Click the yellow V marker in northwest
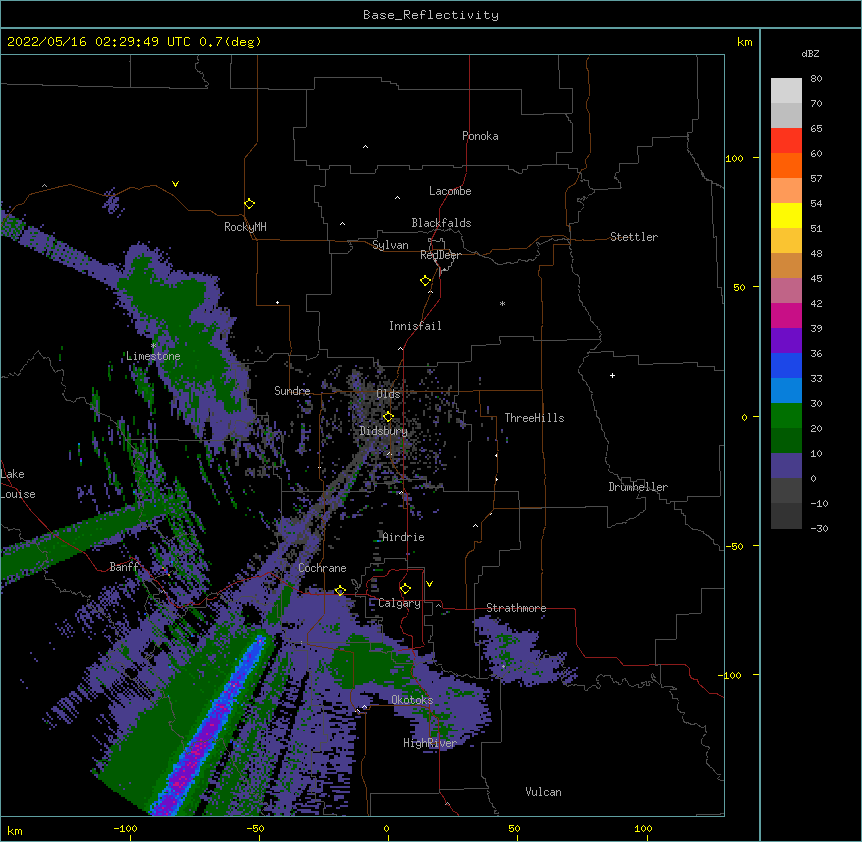 click(x=175, y=184)
